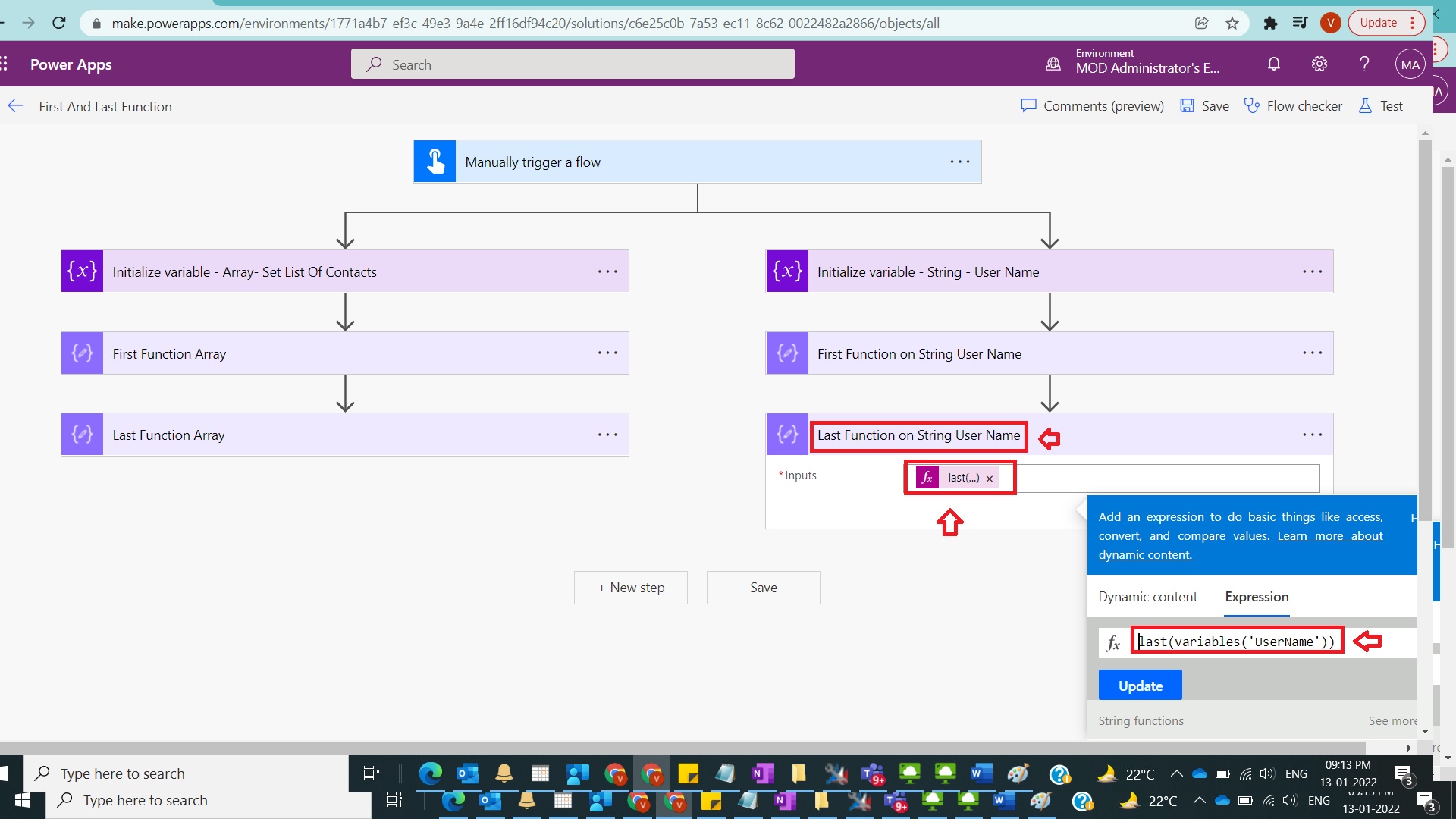Image resolution: width=1456 pixels, height=819 pixels.
Task: Remove the last(...) expression token
Action: click(x=990, y=478)
